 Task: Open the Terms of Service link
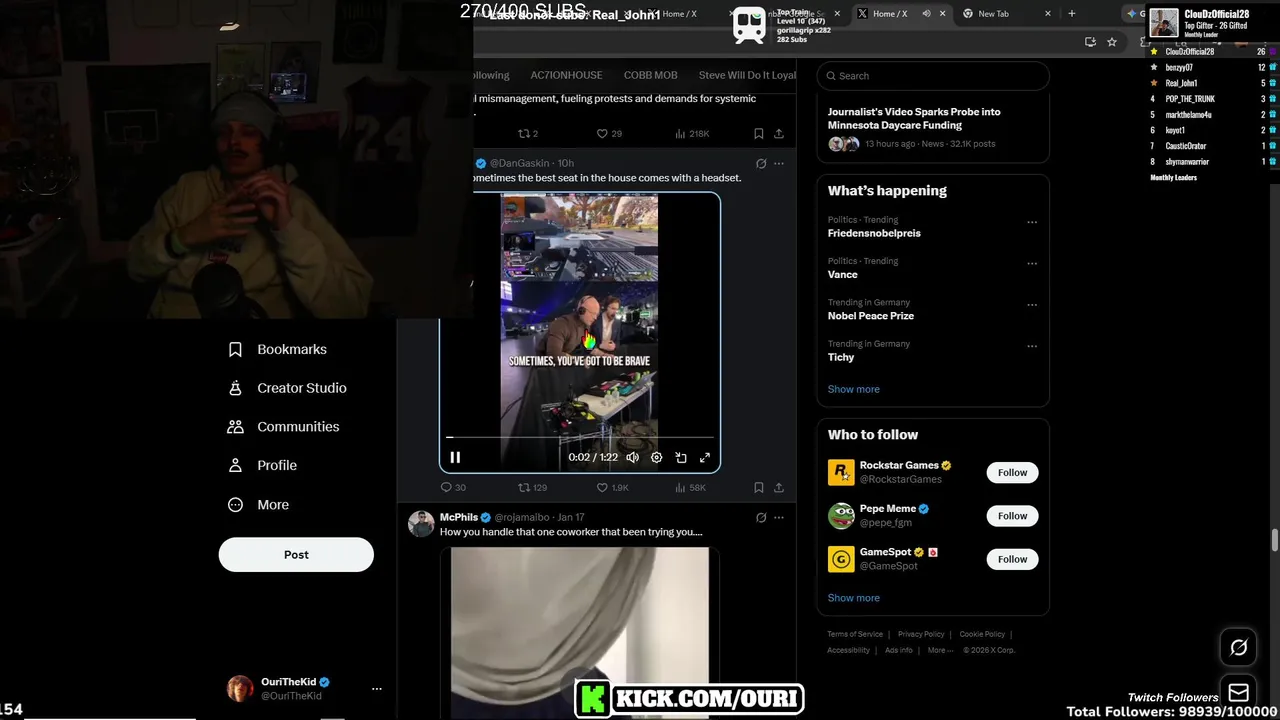click(x=855, y=634)
